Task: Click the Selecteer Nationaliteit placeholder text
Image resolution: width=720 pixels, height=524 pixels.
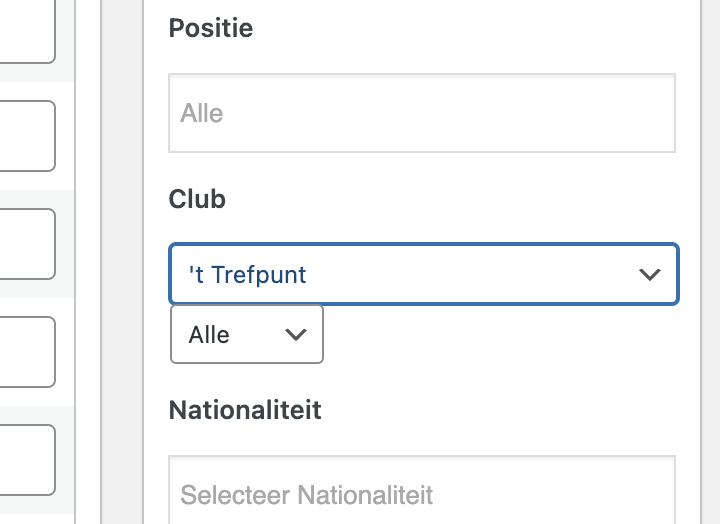Action: [x=306, y=494]
